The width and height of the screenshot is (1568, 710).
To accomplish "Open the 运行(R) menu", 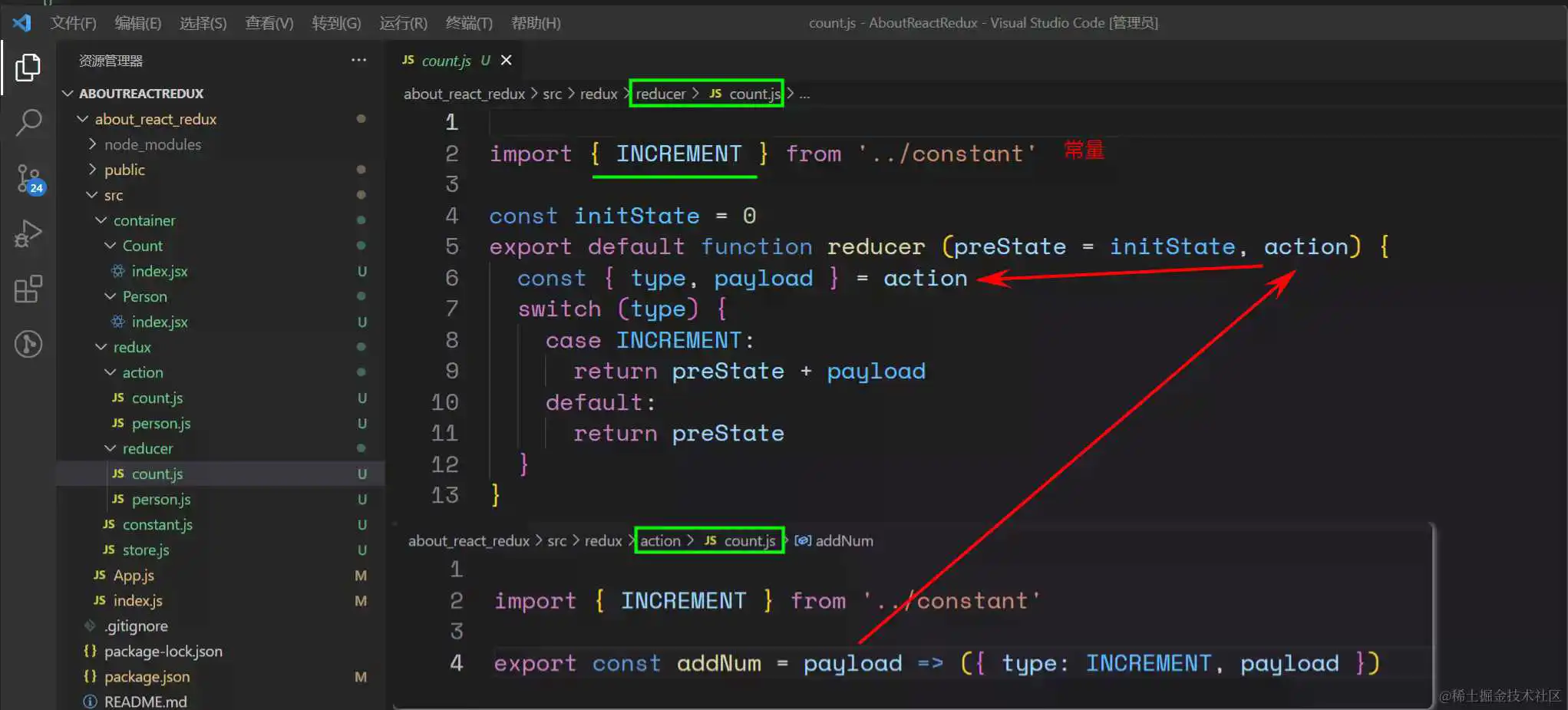I will click(x=403, y=23).
